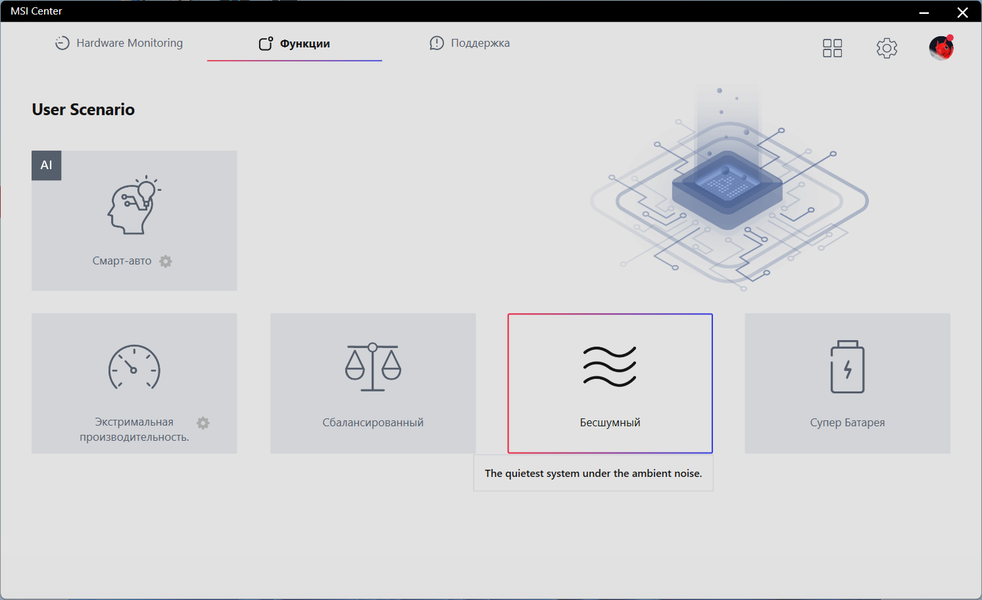Click the charging battery icon

coord(847,367)
